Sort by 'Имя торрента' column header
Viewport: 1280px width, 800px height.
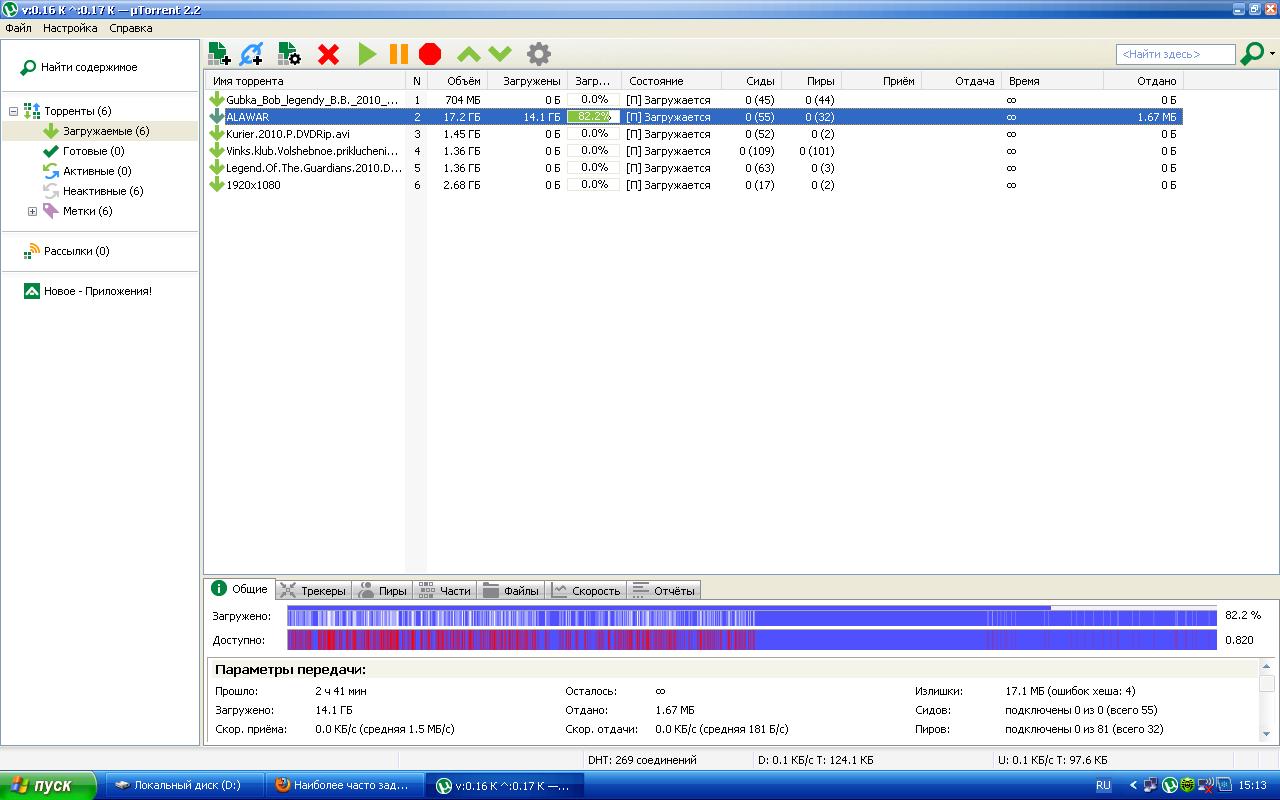tap(305, 81)
